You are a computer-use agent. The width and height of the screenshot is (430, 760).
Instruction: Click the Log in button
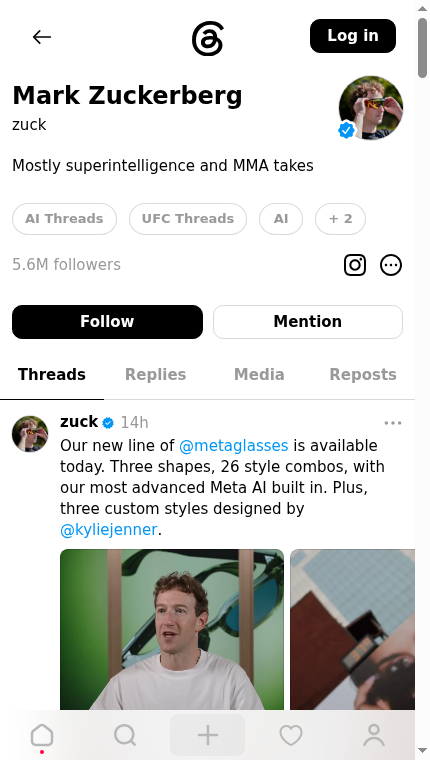(353, 36)
